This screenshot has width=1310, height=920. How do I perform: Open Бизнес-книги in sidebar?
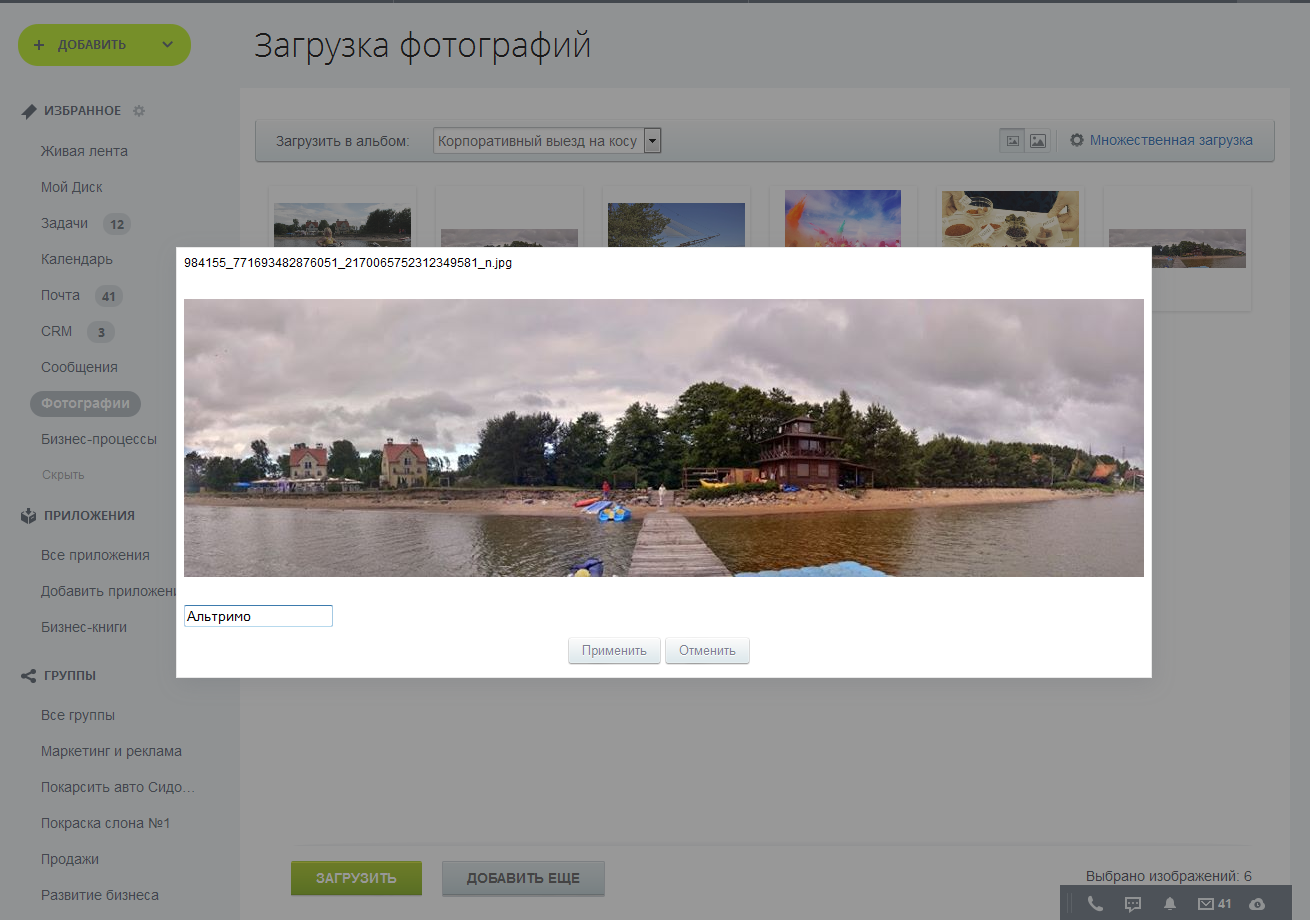tap(84, 628)
